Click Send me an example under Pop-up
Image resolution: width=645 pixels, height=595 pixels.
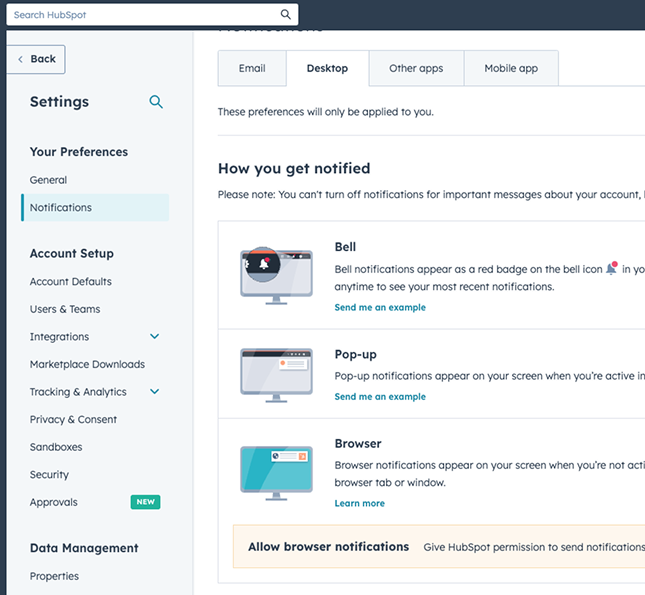(380, 397)
